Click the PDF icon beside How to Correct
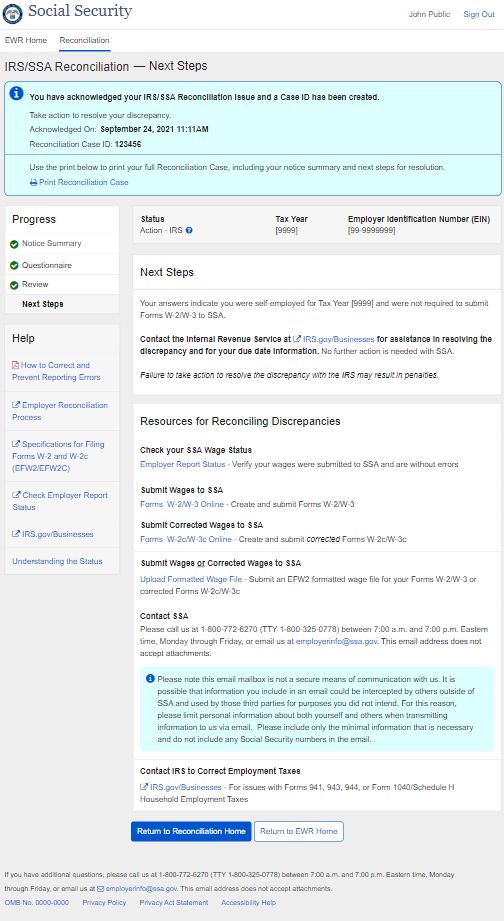 click(16, 365)
